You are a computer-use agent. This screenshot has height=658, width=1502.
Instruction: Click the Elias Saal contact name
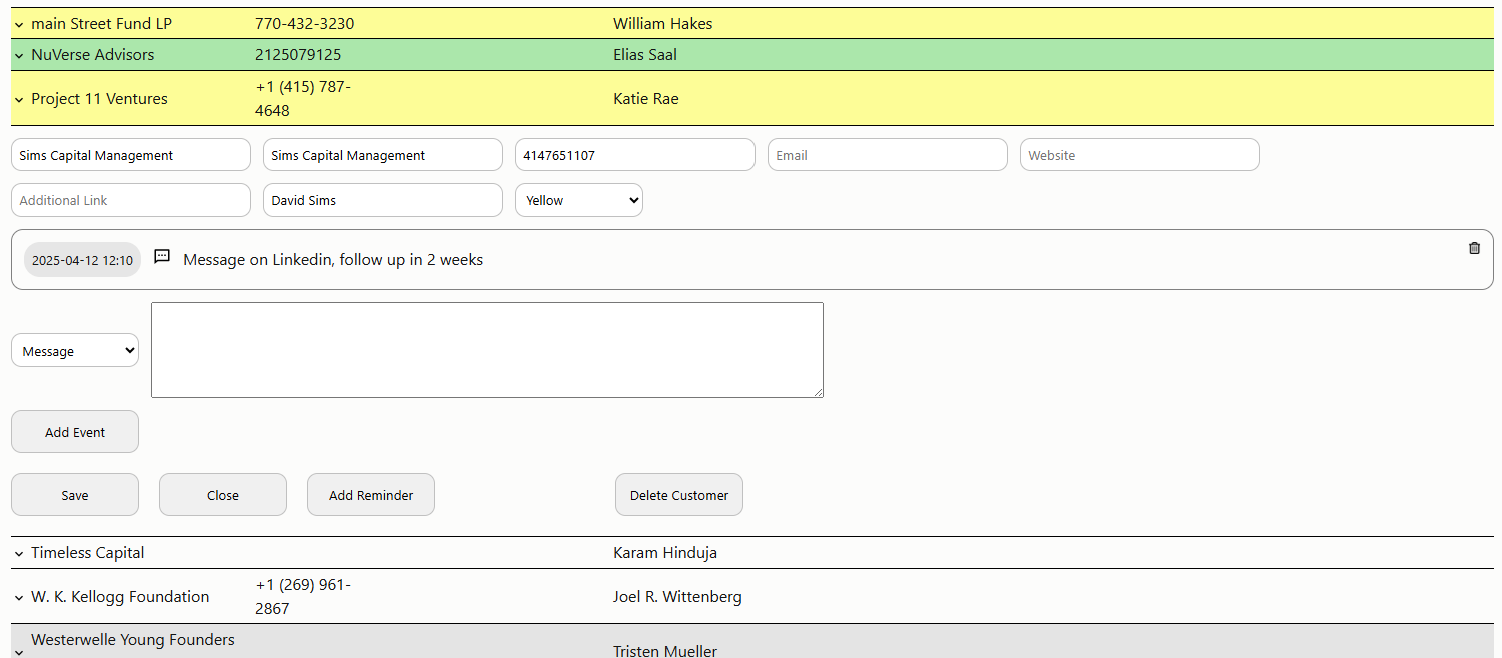point(645,55)
